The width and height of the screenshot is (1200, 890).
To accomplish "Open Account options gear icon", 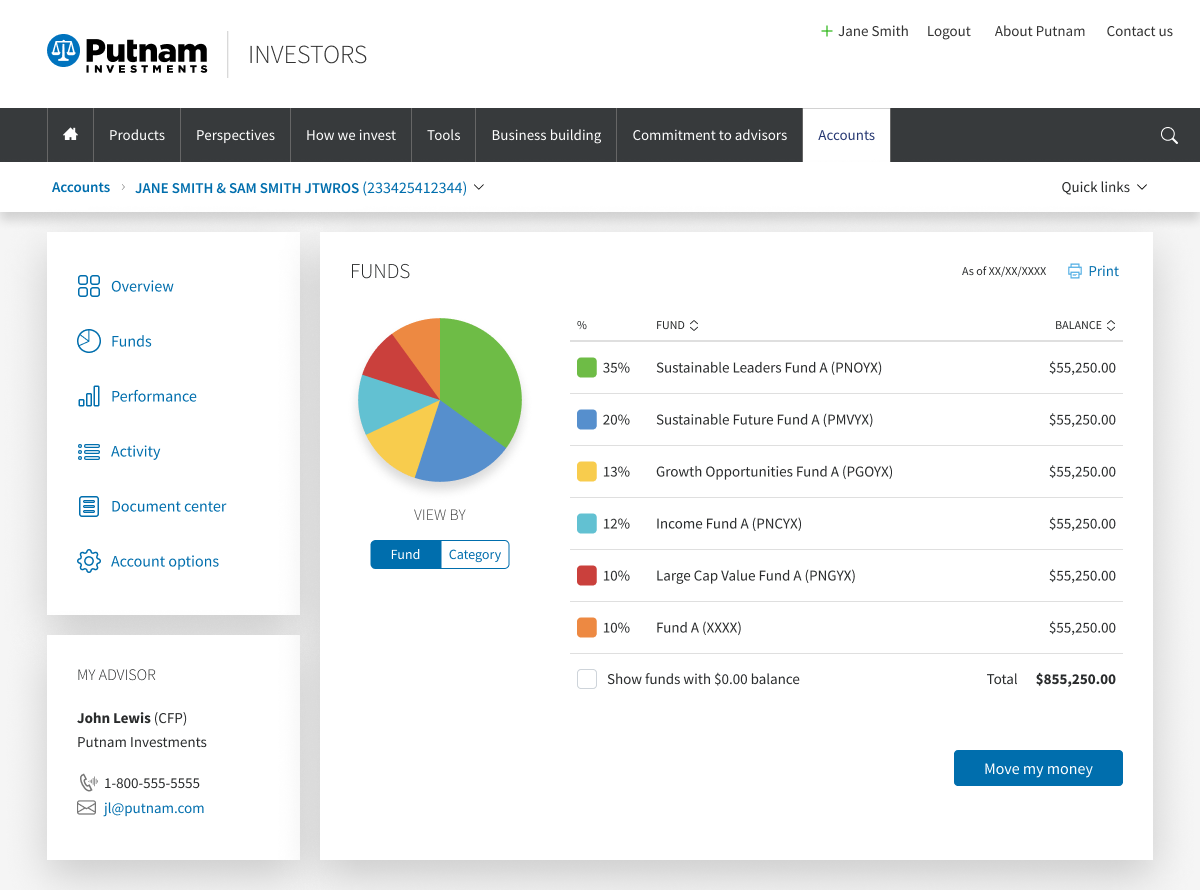I will click(88, 561).
